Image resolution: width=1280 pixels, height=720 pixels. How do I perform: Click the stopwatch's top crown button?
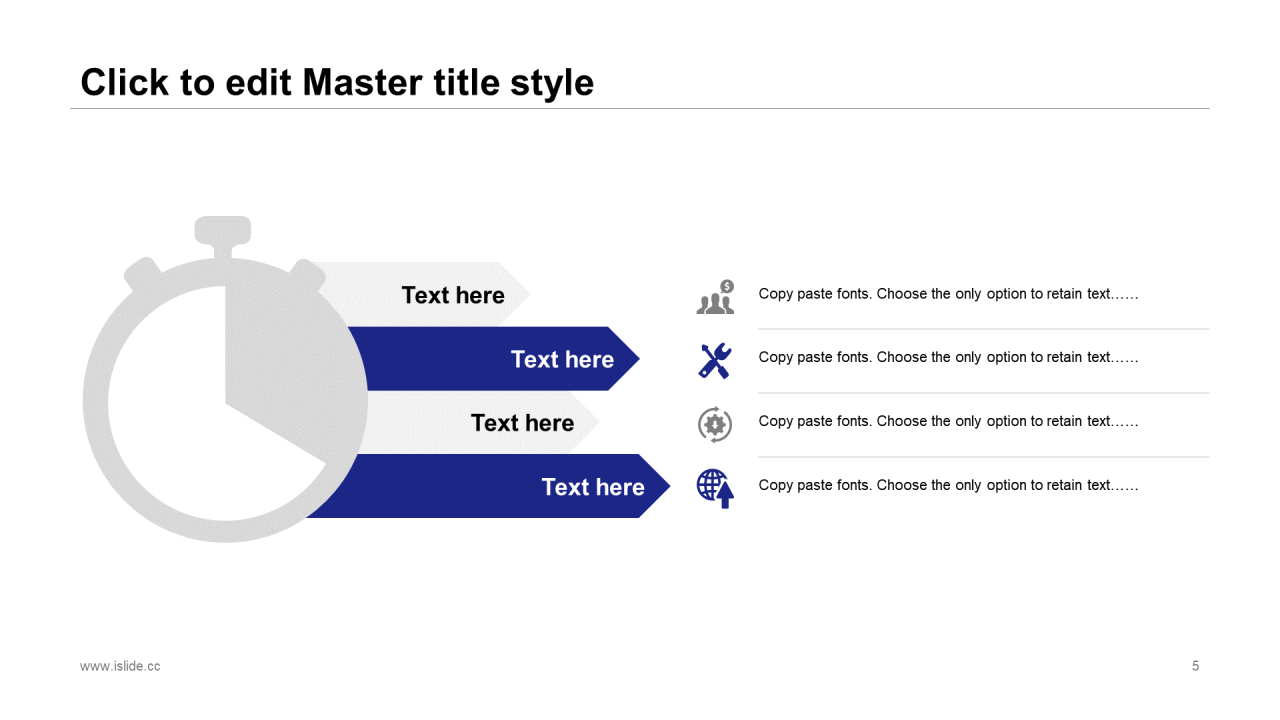(x=222, y=230)
